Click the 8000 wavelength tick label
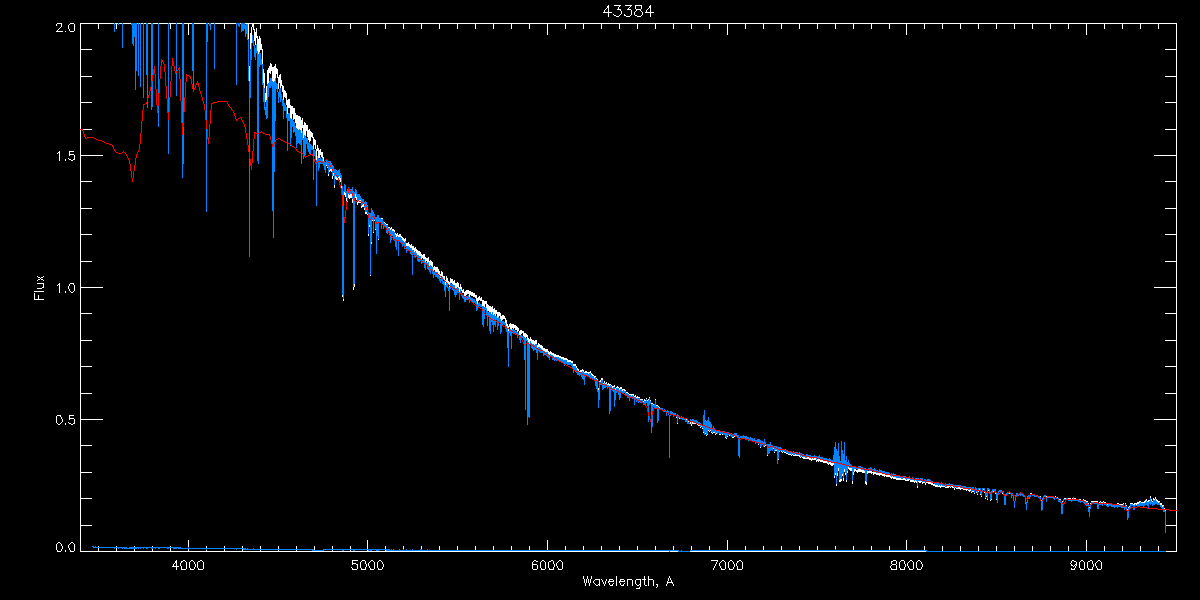The width and height of the screenshot is (1200, 600). click(x=907, y=566)
